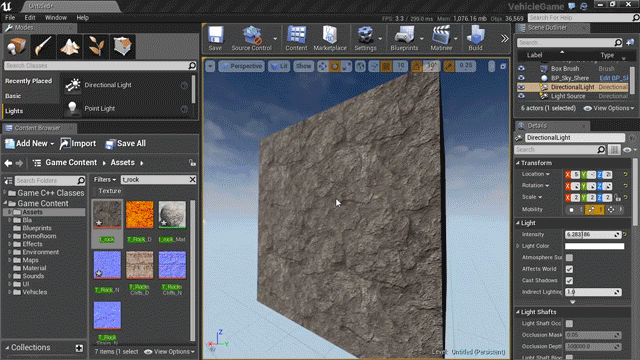Adjust the Indirect Lighting intensity slider

593,292
